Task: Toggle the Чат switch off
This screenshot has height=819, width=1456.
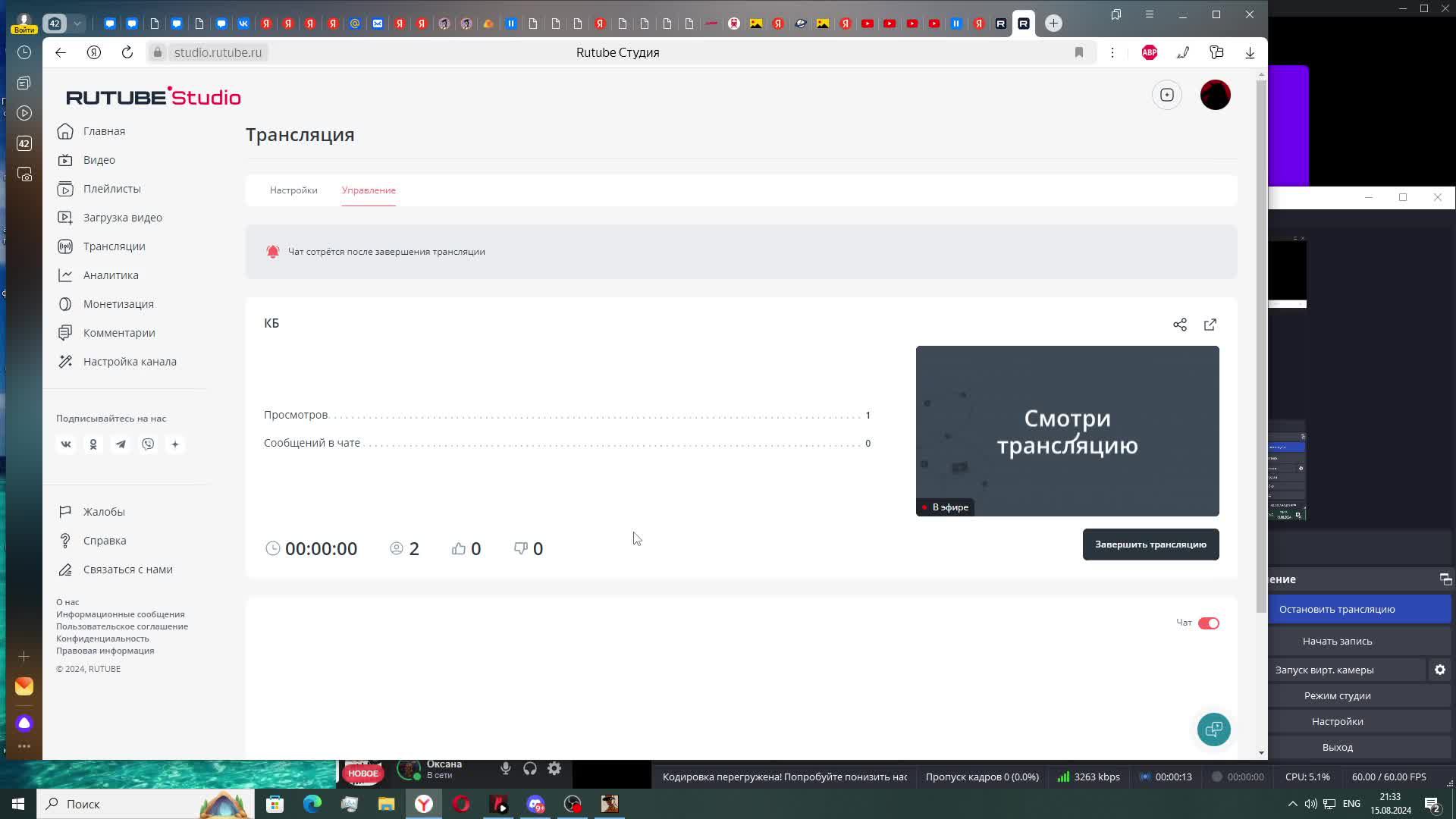Action: coord(1208,623)
